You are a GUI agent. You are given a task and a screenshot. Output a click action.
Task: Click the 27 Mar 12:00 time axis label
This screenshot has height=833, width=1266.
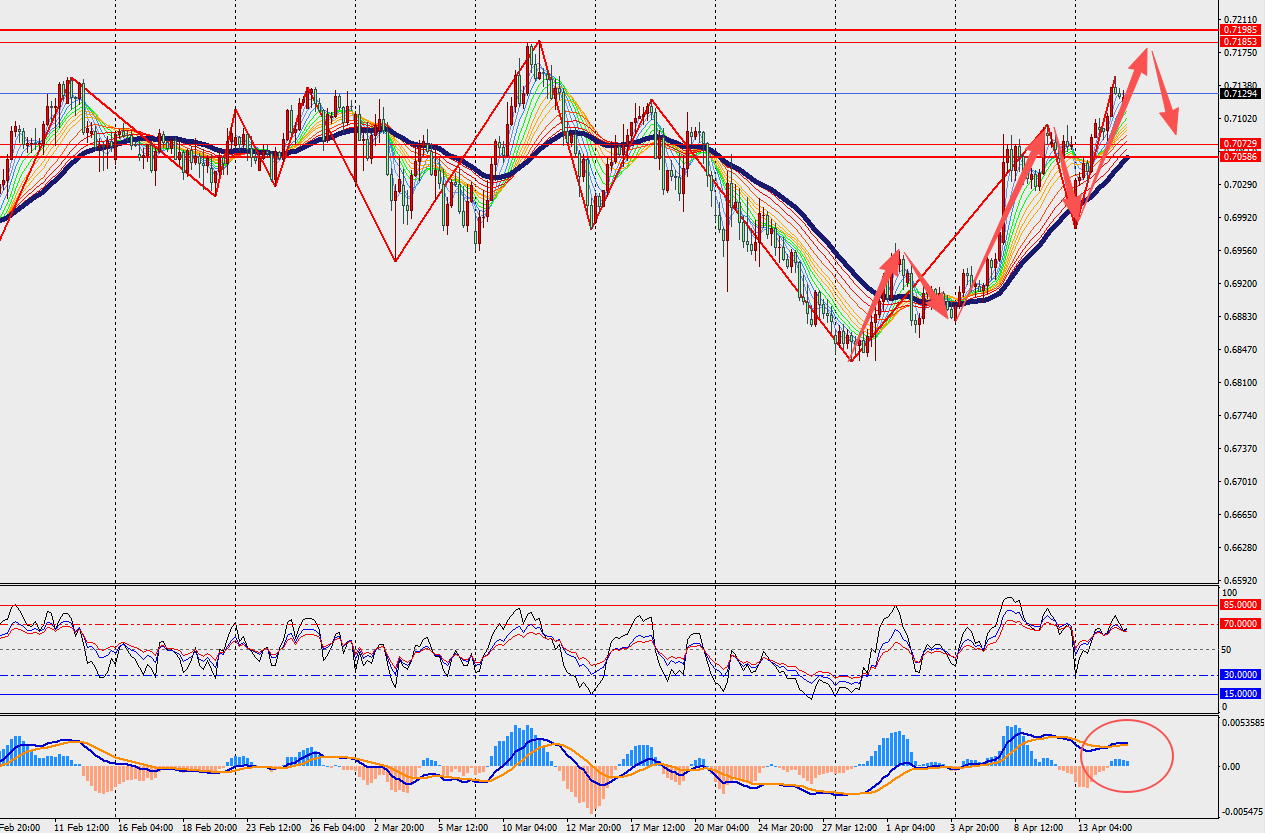(849, 828)
